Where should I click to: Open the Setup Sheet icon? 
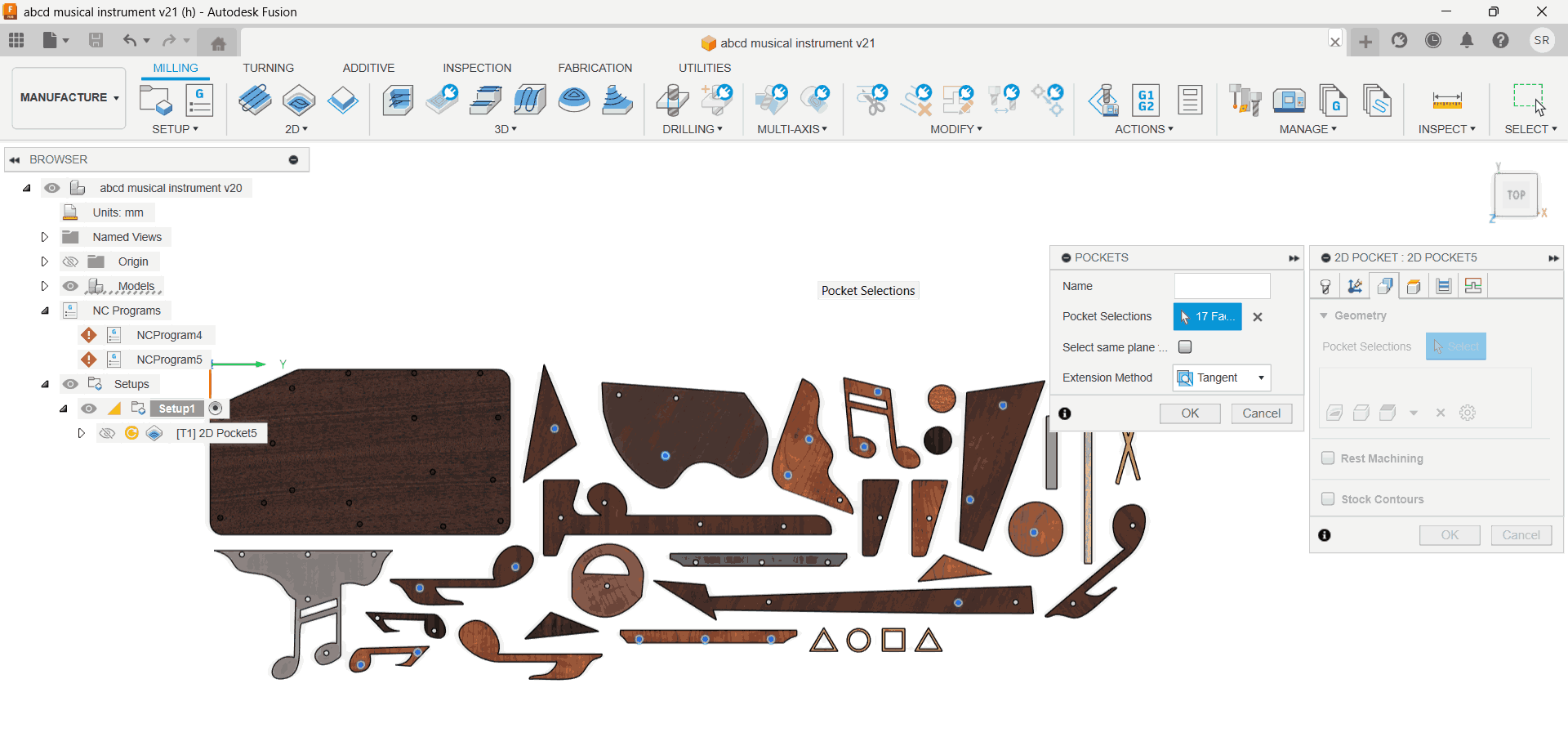click(x=1190, y=101)
